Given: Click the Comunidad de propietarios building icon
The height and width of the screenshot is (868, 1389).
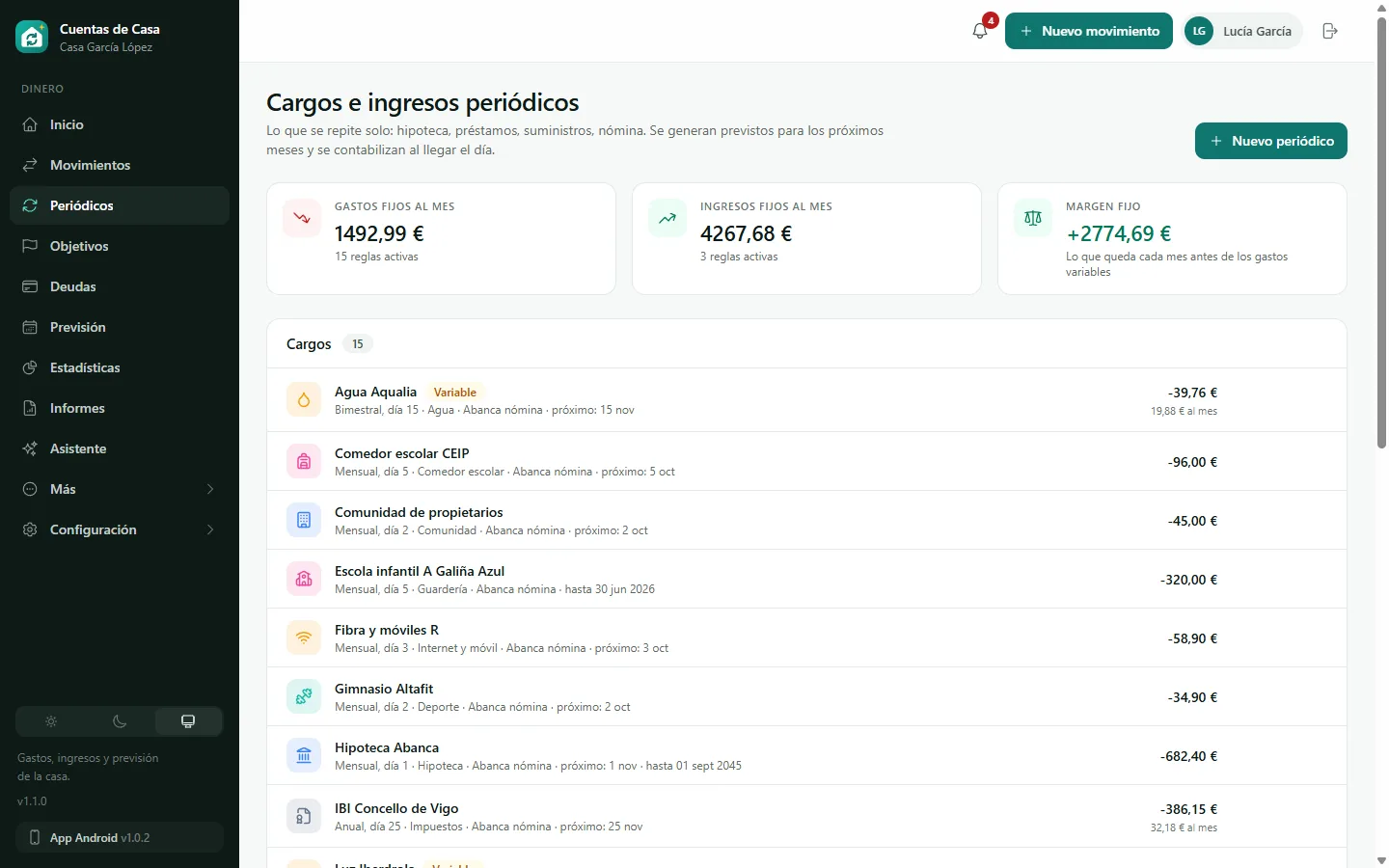Looking at the screenshot, I should (304, 520).
